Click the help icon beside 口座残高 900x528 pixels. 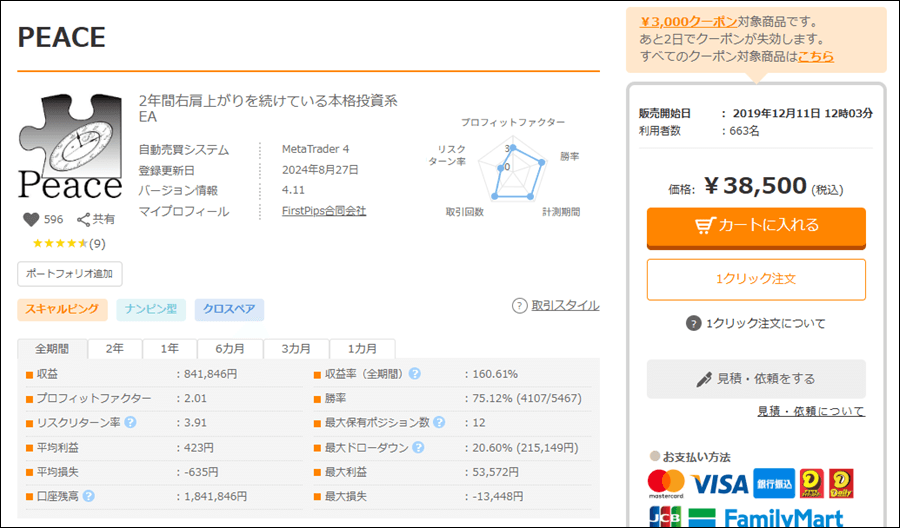(89, 496)
